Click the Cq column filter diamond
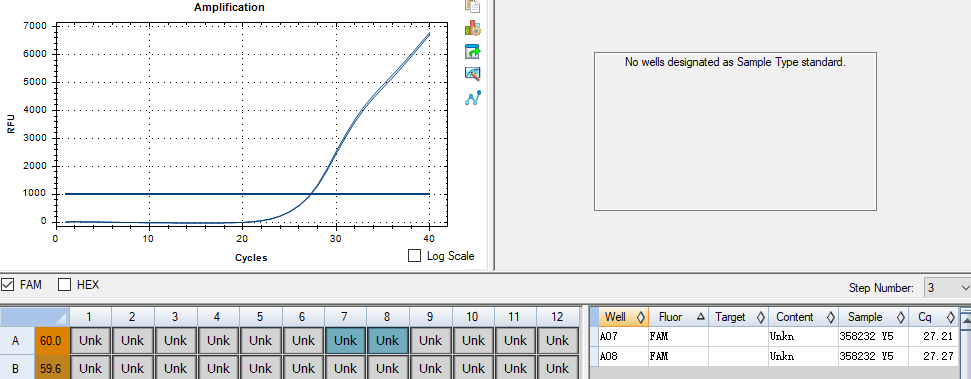This screenshot has width=971, height=379. (x=950, y=317)
